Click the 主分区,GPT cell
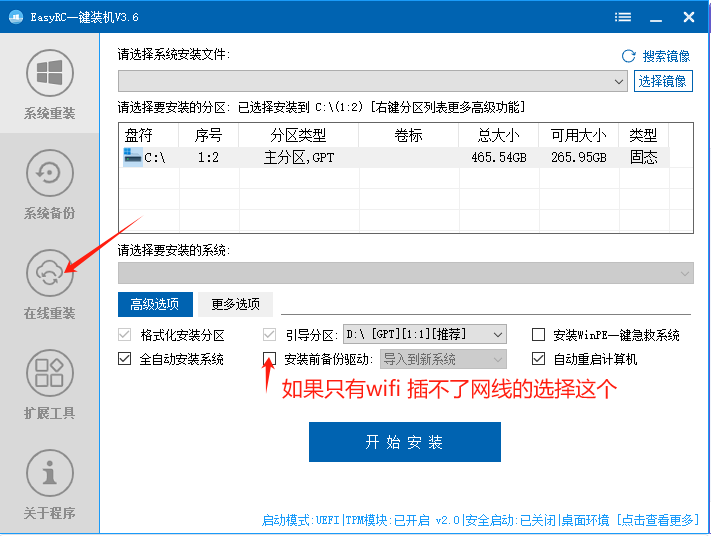711x536 pixels. (299, 157)
